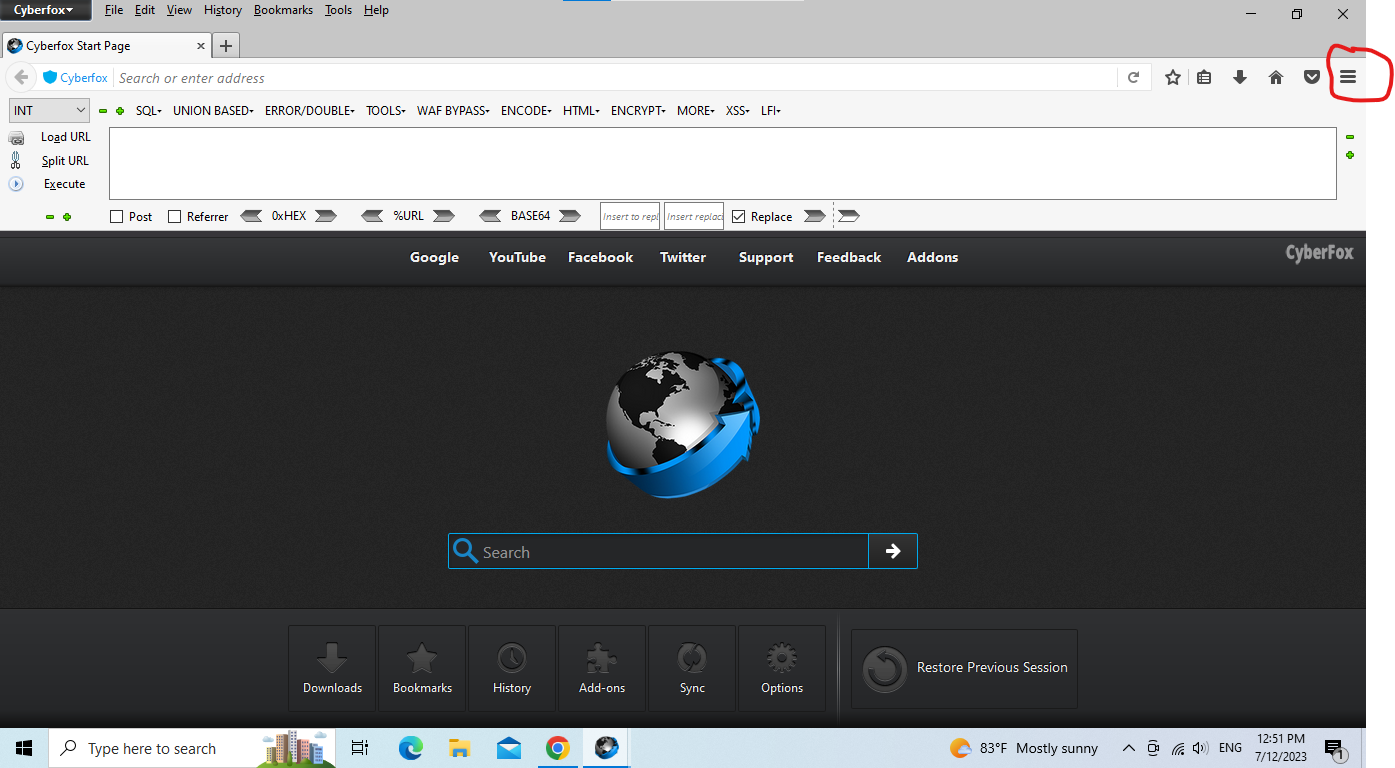Expand the ENCODE dropdown
Screen dimensions: 1395x768
pyautogui.click(x=526, y=111)
